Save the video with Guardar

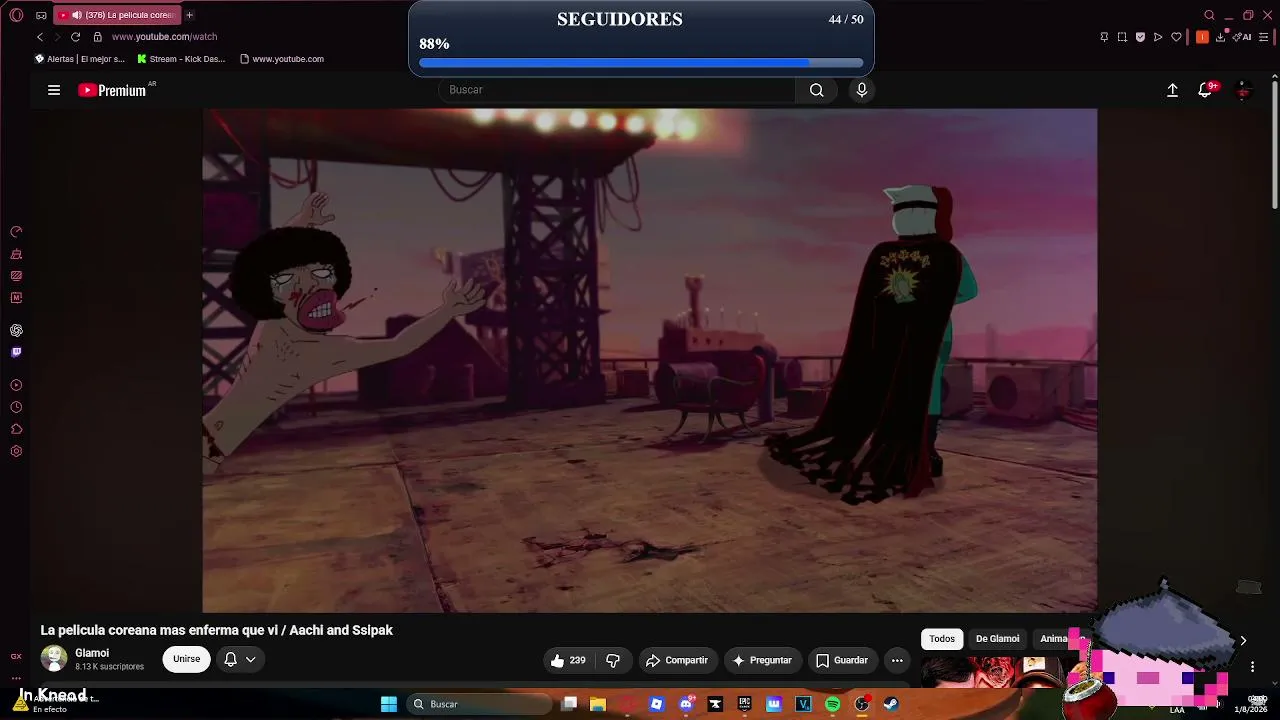click(x=842, y=660)
